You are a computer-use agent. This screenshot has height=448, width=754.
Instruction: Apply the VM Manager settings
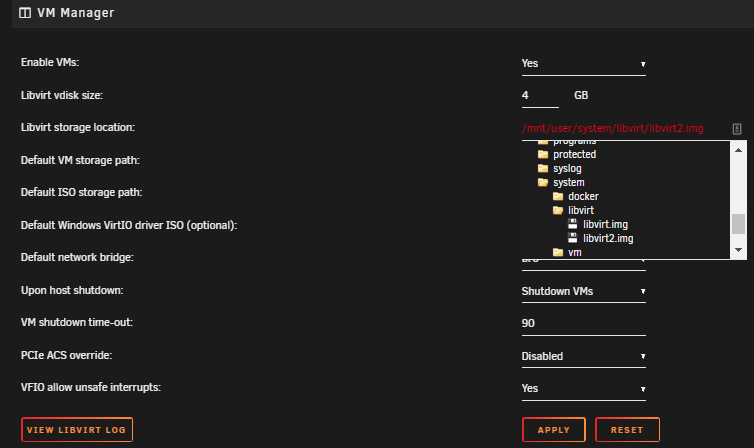pyautogui.click(x=553, y=430)
